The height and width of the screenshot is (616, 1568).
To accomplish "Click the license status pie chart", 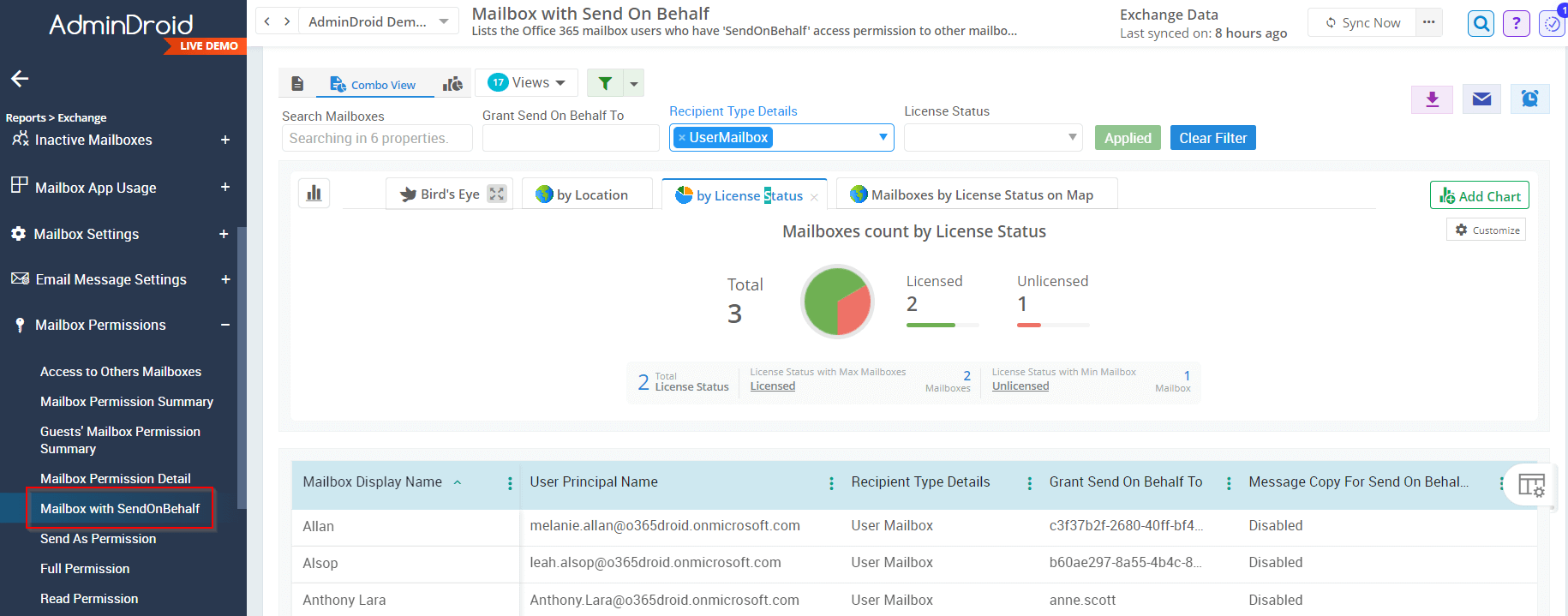I will tap(837, 302).
